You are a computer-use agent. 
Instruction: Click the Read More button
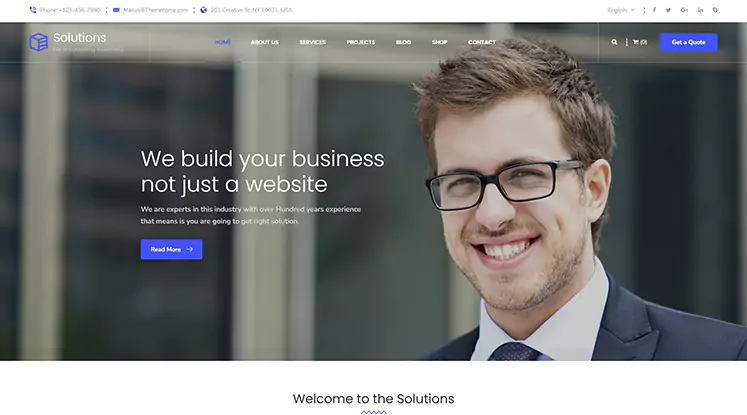point(172,249)
